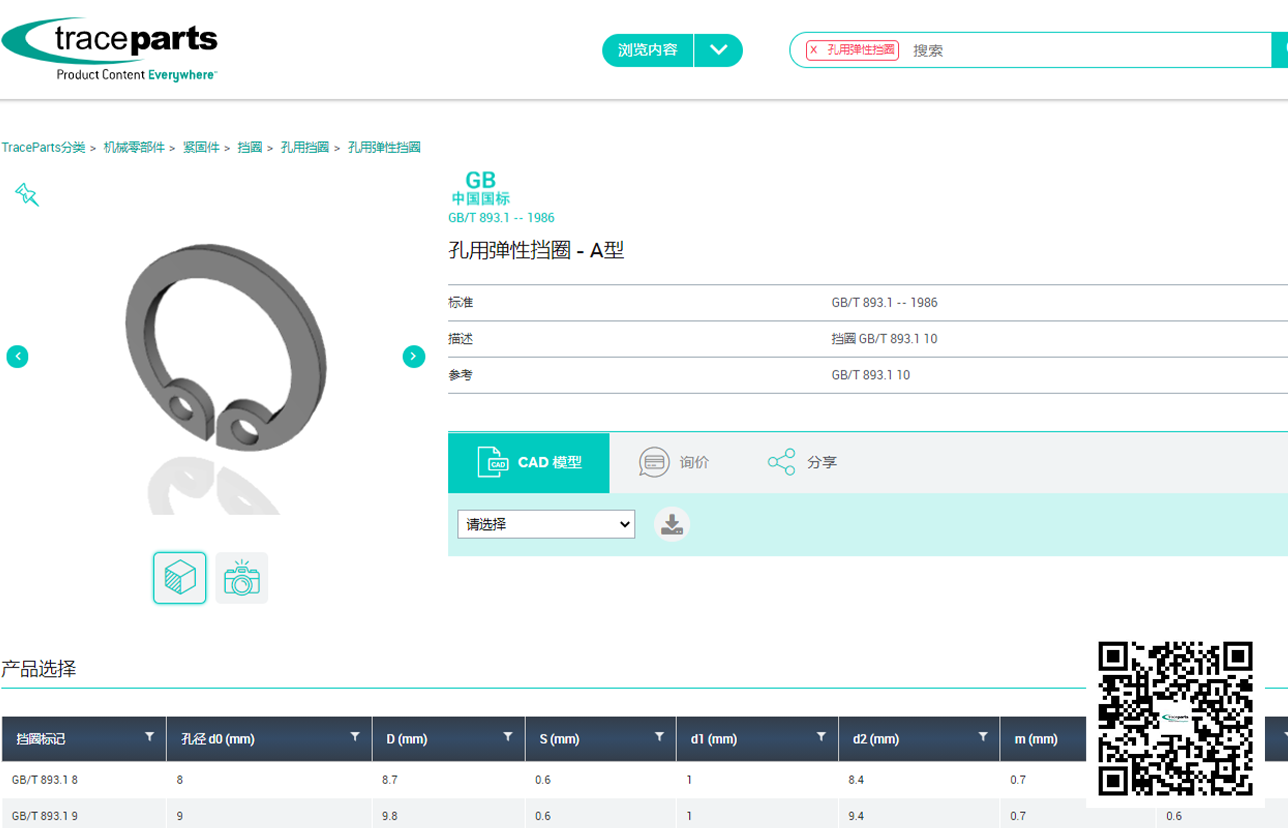Screen dimensions: 1288x828
Task: Select the 3D cube view thumbnail
Action: (180, 578)
